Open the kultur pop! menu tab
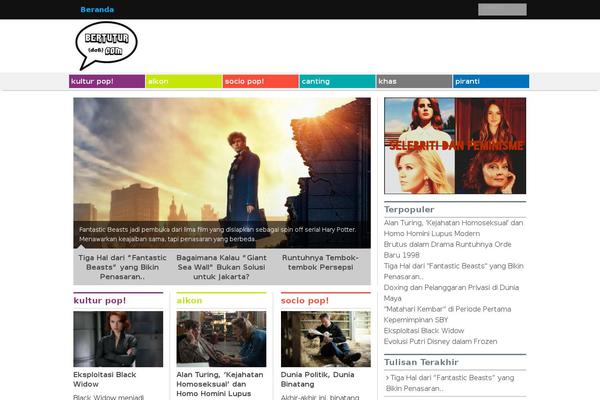 point(107,81)
